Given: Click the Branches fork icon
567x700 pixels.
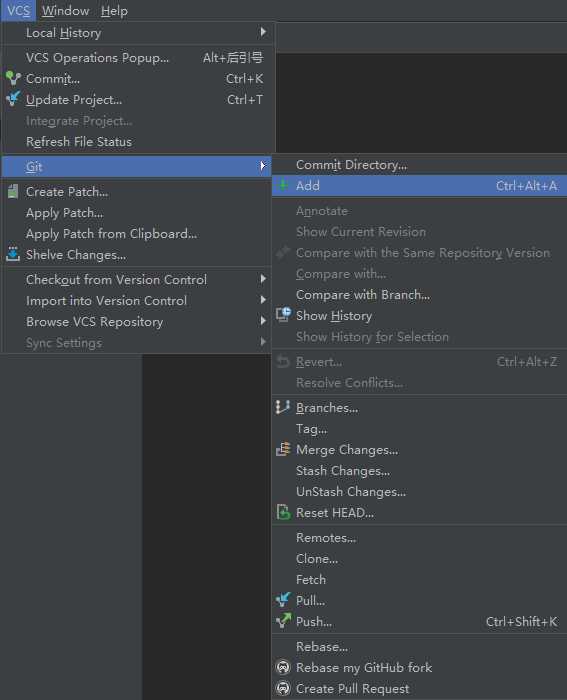Looking at the screenshot, I should [283, 407].
